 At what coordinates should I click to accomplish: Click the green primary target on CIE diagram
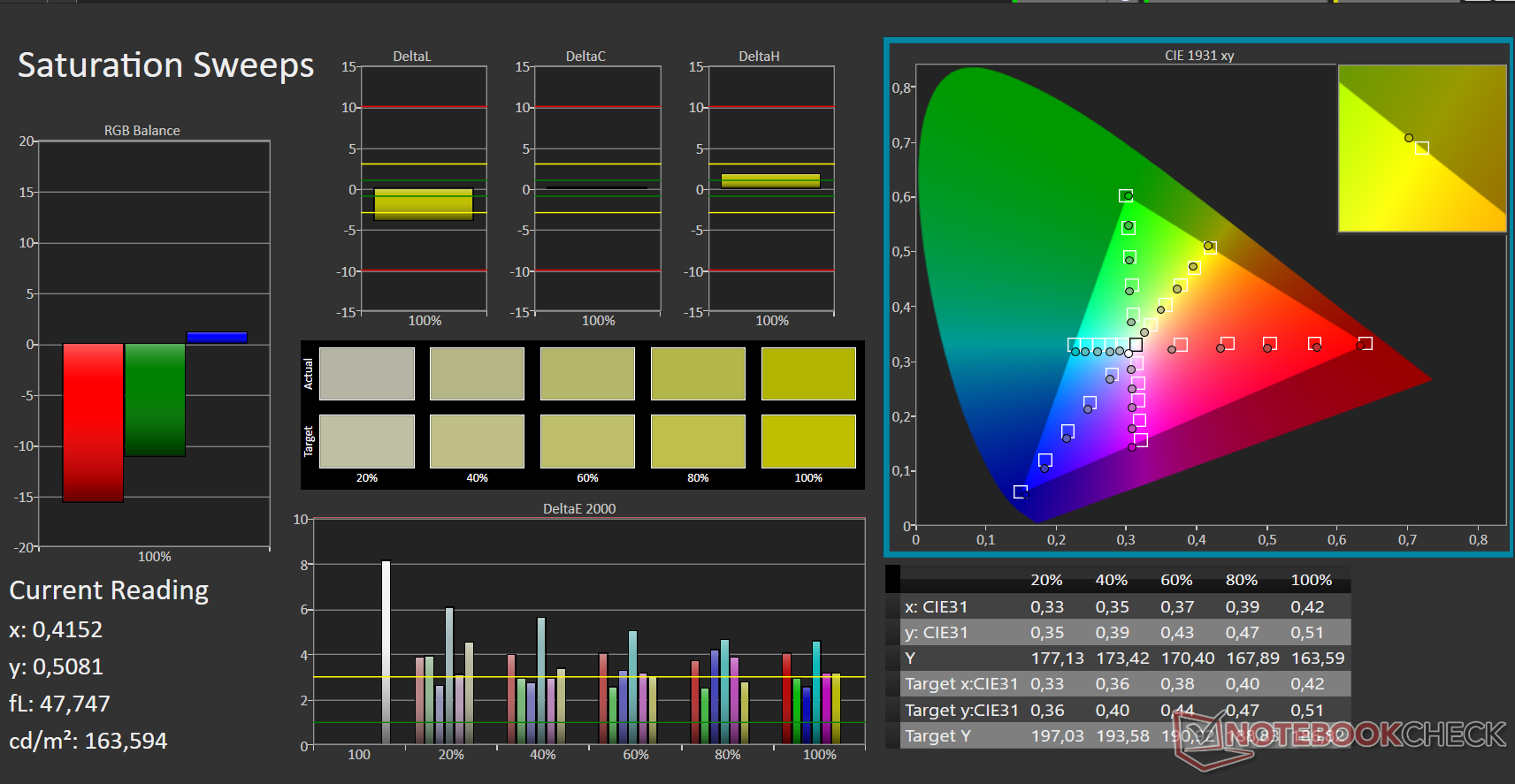tap(1126, 196)
